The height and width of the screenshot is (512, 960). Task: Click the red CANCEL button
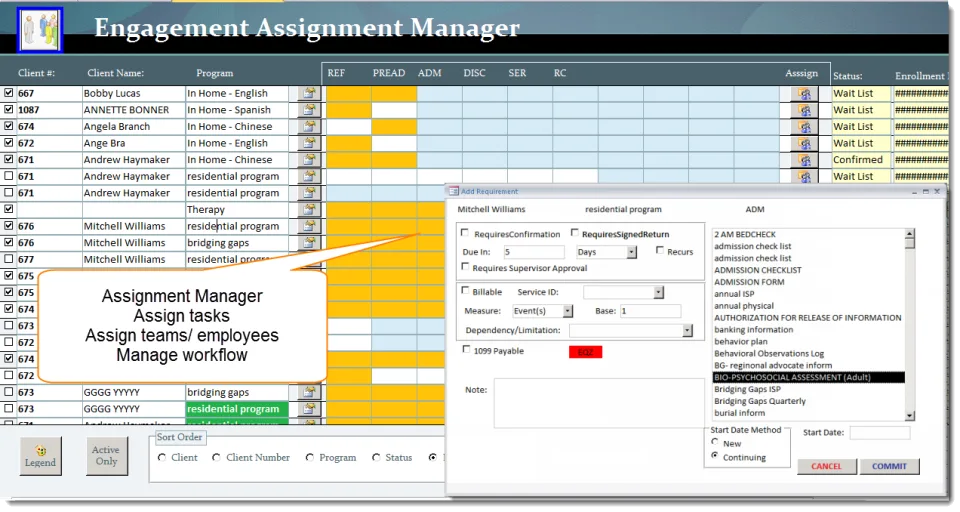(826, 466)
